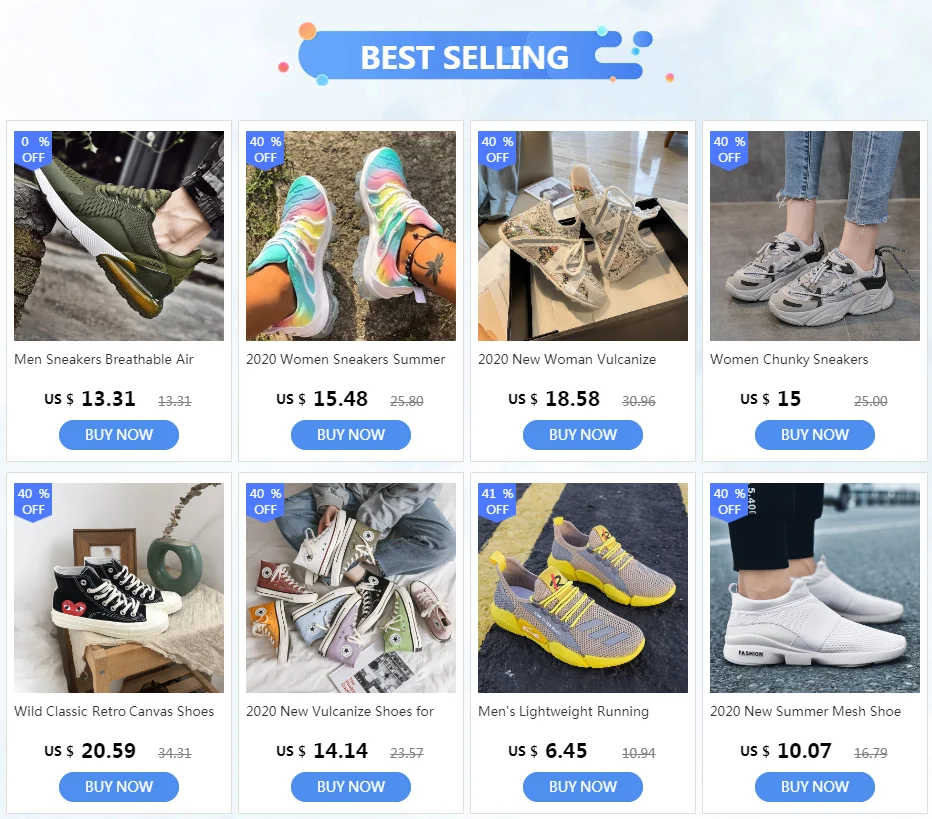The image size is (932, 819).
Task: Click BUY NOW under the US $20.59 canvas shoes
Action: click(119, 786)
